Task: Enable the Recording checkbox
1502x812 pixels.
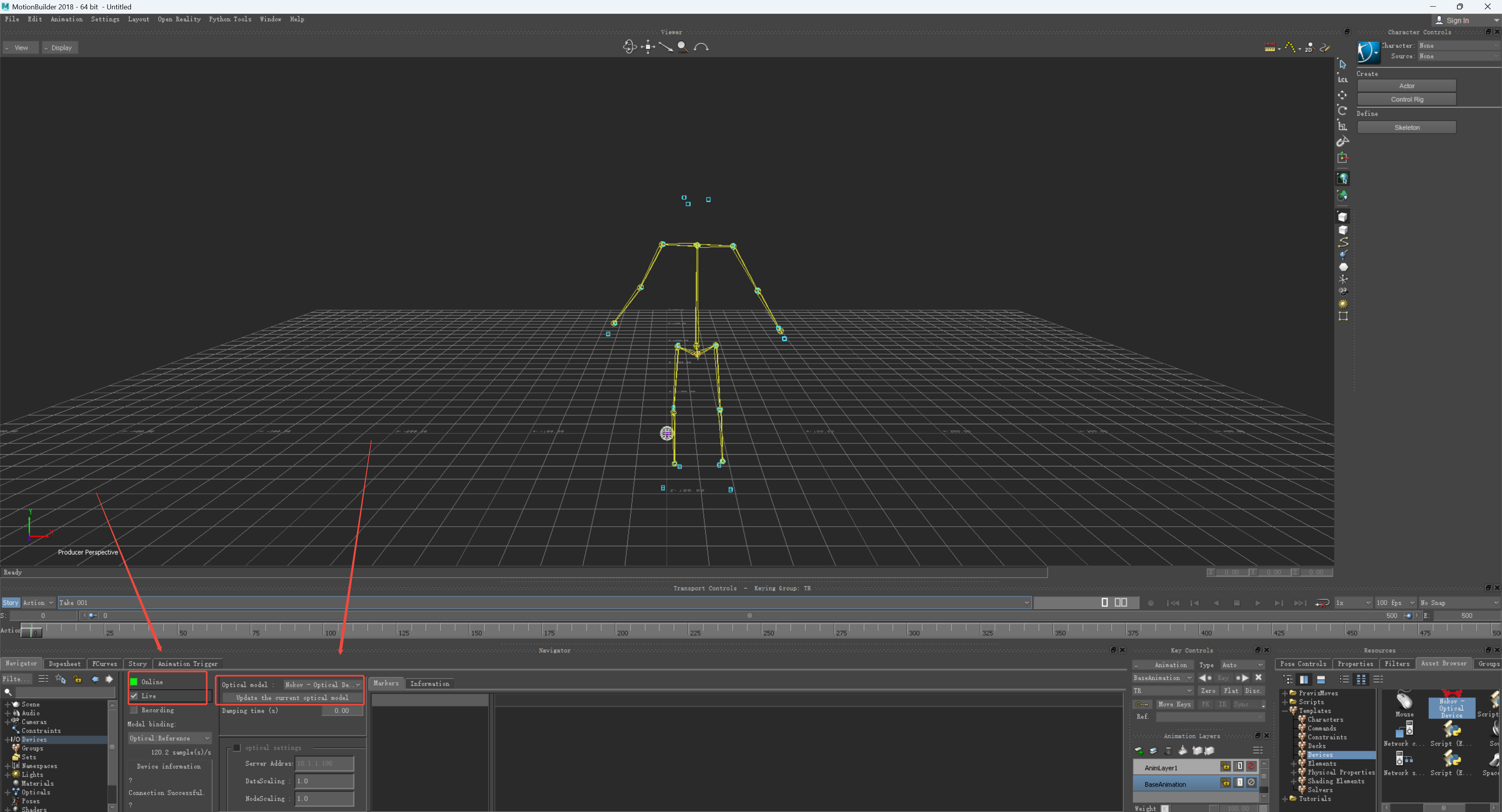Action: coord(134,710)
